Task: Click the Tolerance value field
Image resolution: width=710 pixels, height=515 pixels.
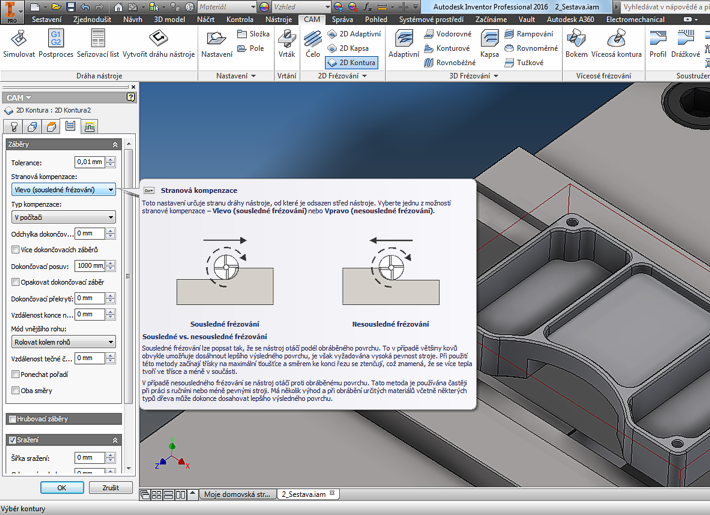Action: point(89,162)
